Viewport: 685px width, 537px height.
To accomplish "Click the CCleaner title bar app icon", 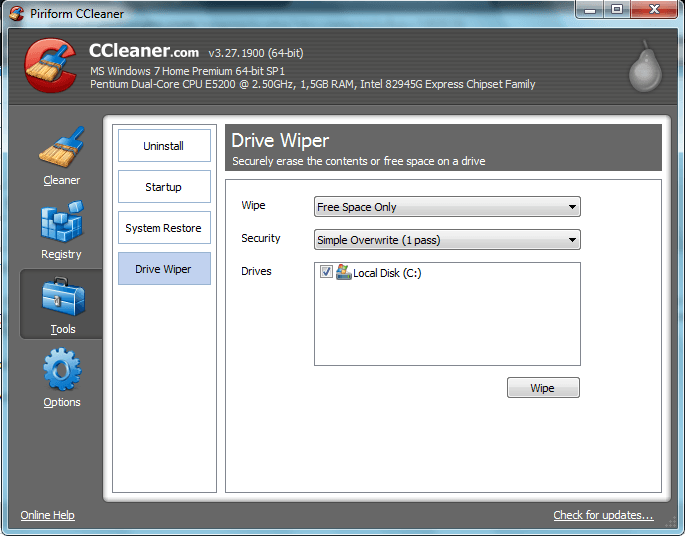I will click(17, 13).
